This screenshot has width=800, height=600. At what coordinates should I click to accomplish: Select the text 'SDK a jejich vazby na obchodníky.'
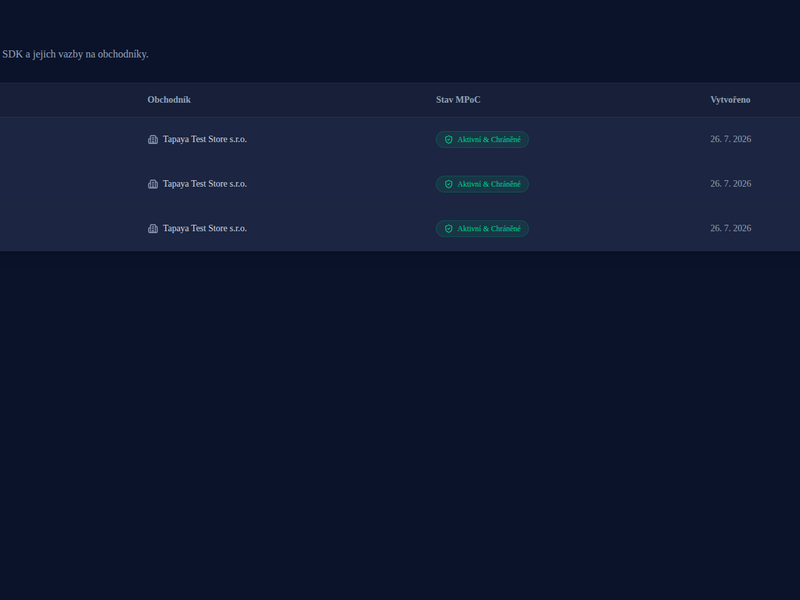click(x=76, y=54)
